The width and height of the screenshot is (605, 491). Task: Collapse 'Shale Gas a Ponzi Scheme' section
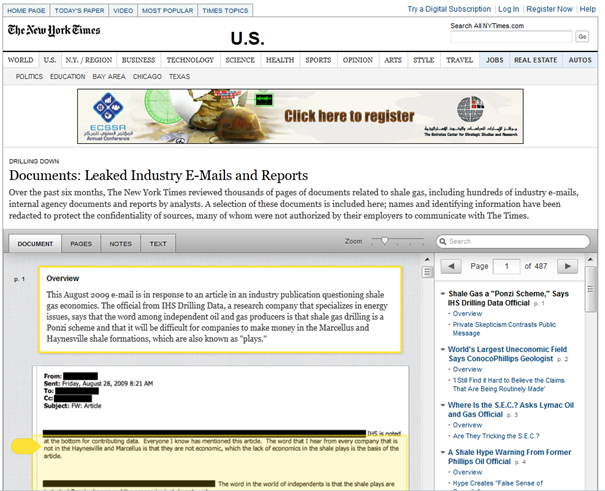(x=443, y=294)
